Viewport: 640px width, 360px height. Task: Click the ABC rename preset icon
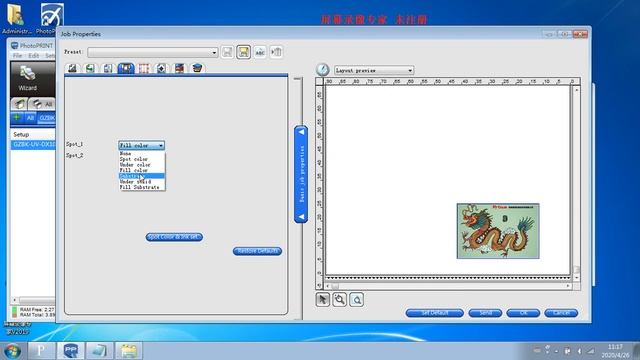coord(260,52)
